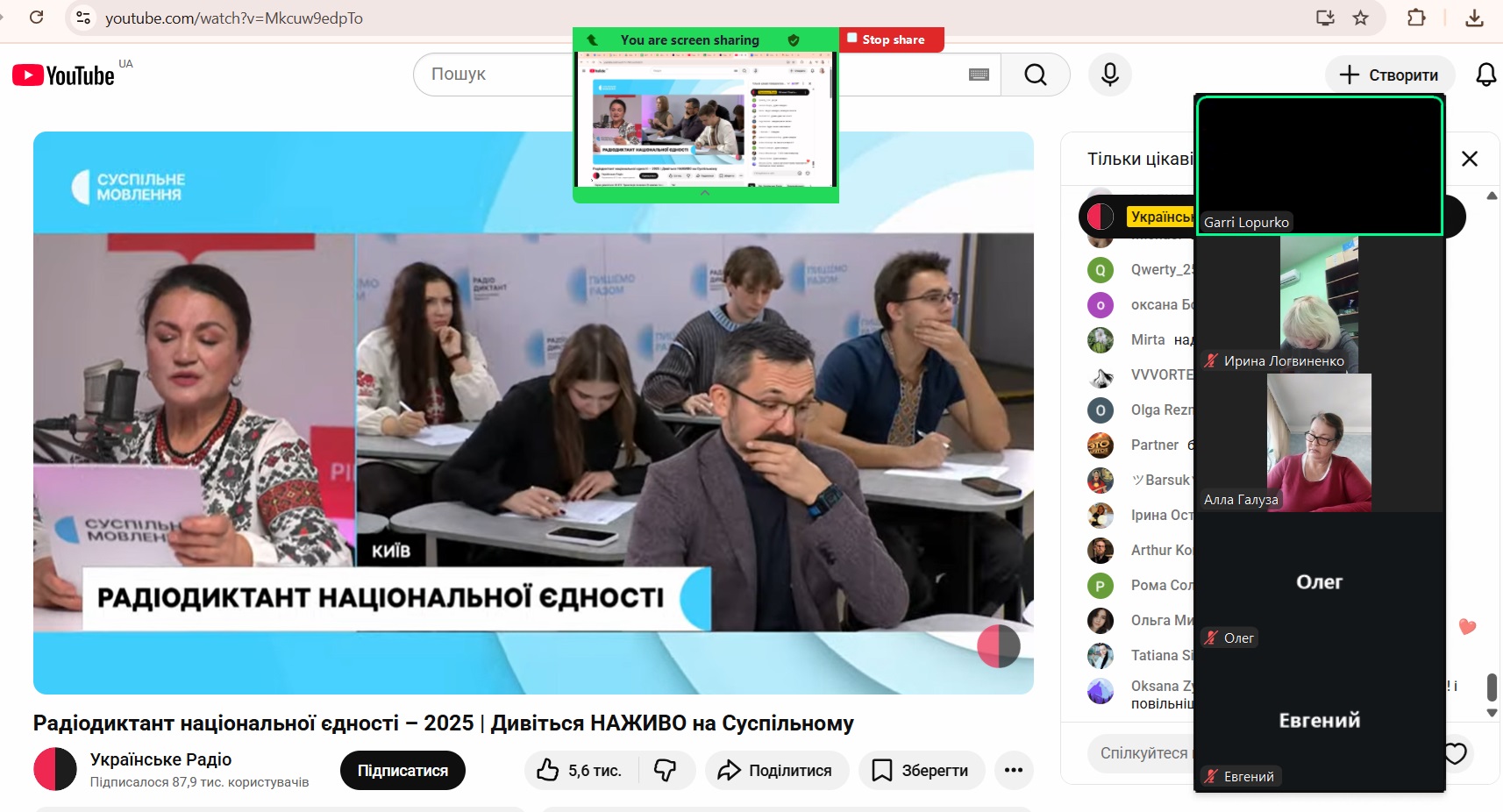1503x812 pixels.
Task: Click the browser extensions puzzle icon
Action: click(1415, 18)
